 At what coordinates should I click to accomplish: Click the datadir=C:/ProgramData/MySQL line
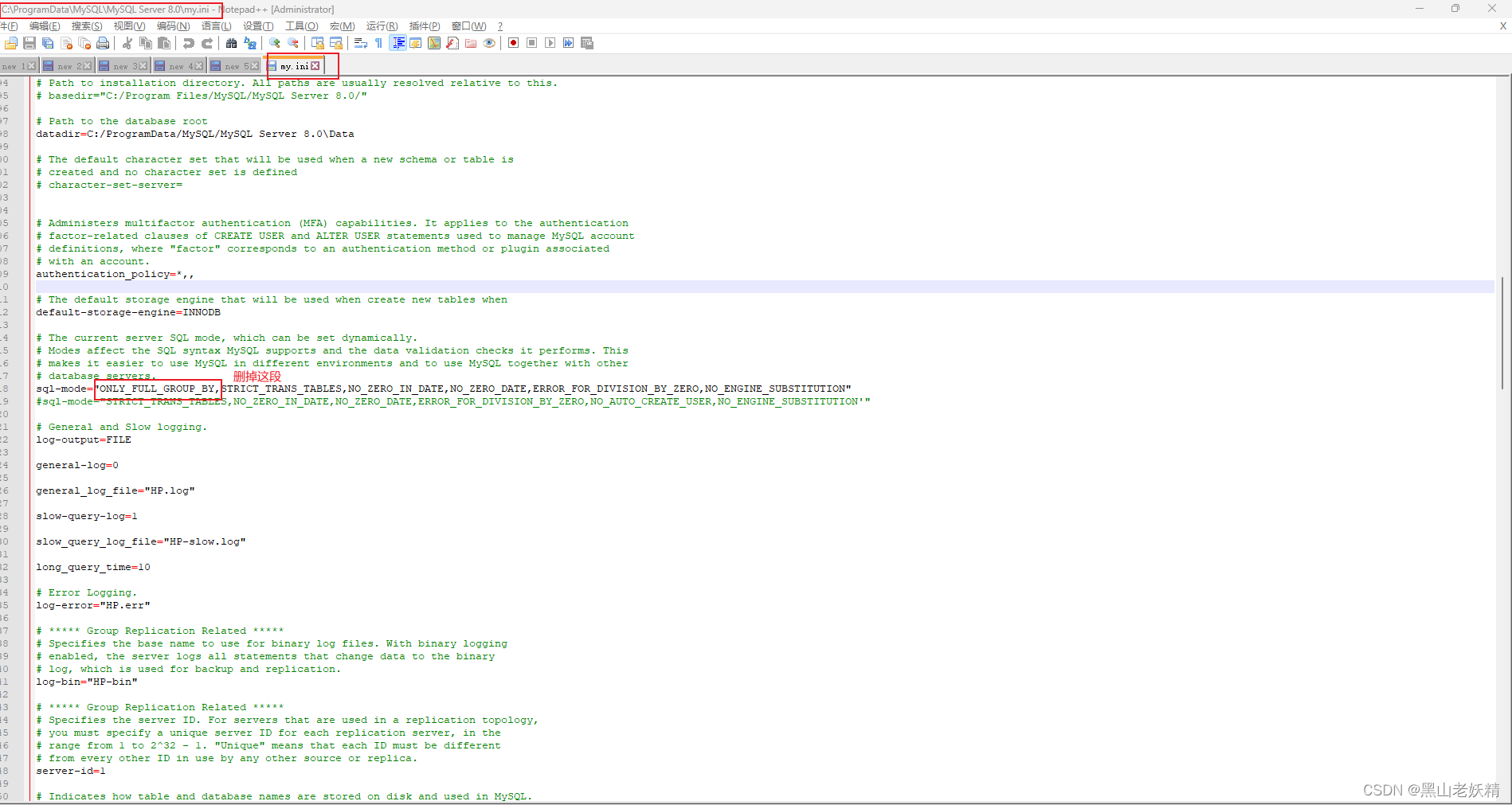point(195,134)
